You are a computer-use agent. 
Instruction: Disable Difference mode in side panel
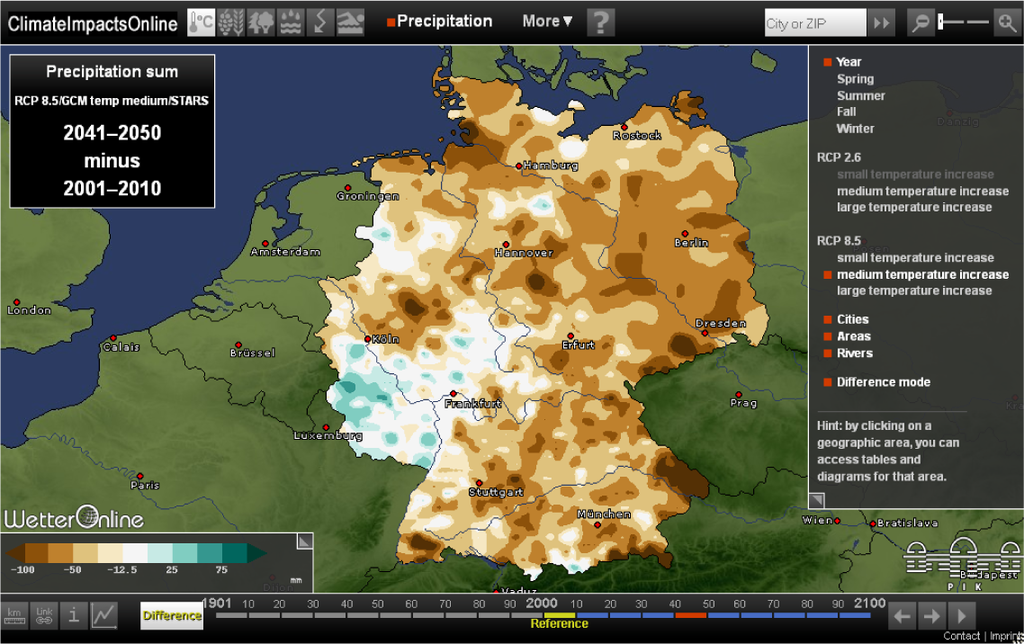(x=828, y=382)
